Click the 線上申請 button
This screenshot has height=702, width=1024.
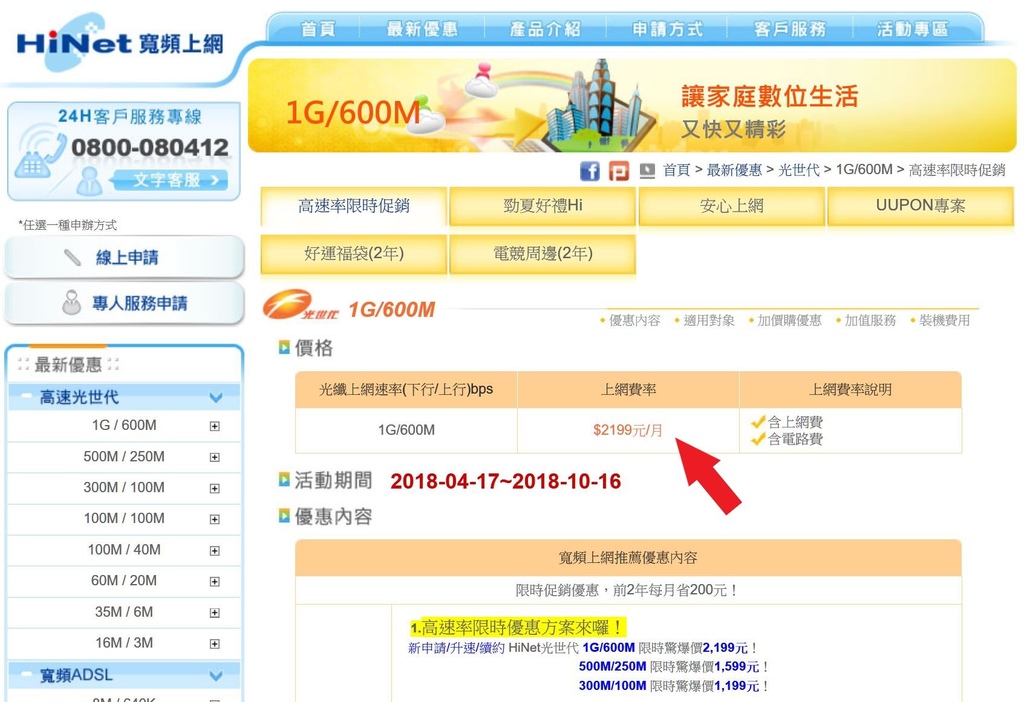124,257
